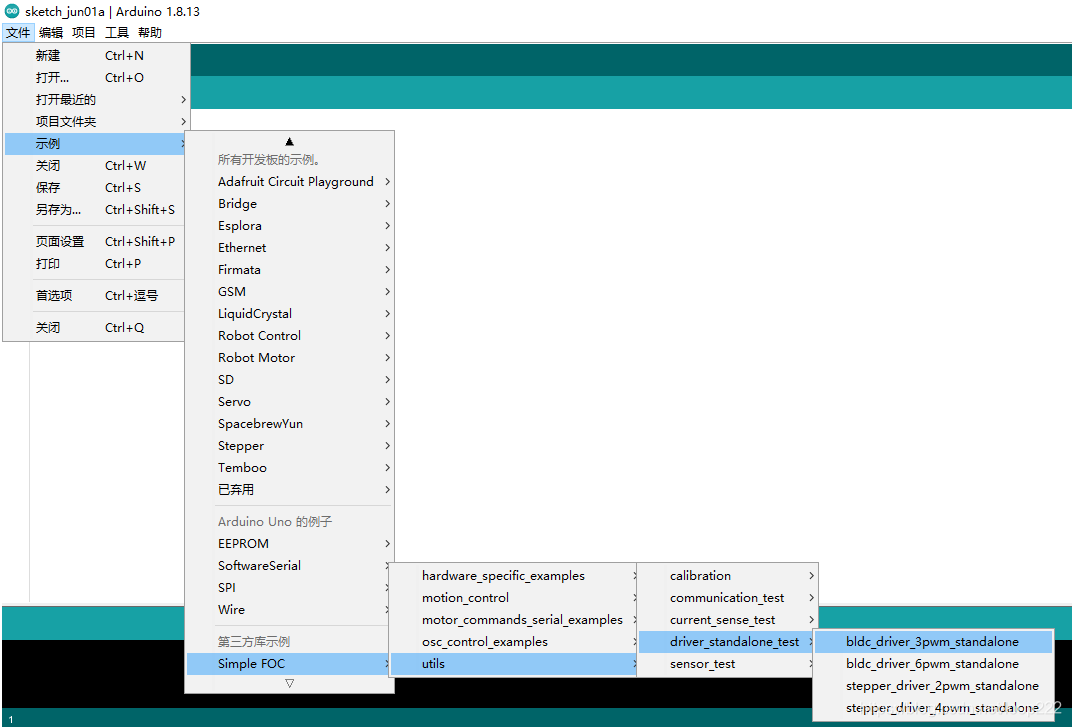Expand GSM examples
Image resolution: width=1072 pixels, height=727 pixels.
[289, 291]
